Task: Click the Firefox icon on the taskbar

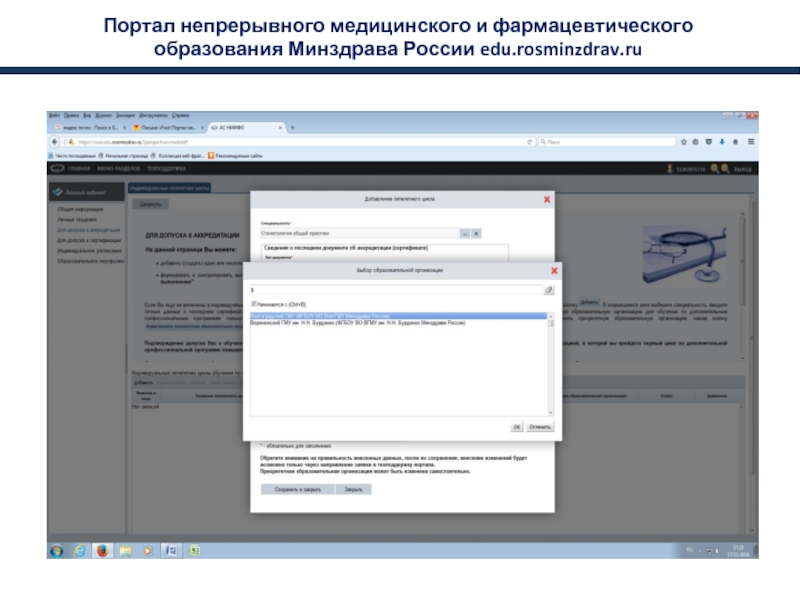Action: [x=103, y=551]
